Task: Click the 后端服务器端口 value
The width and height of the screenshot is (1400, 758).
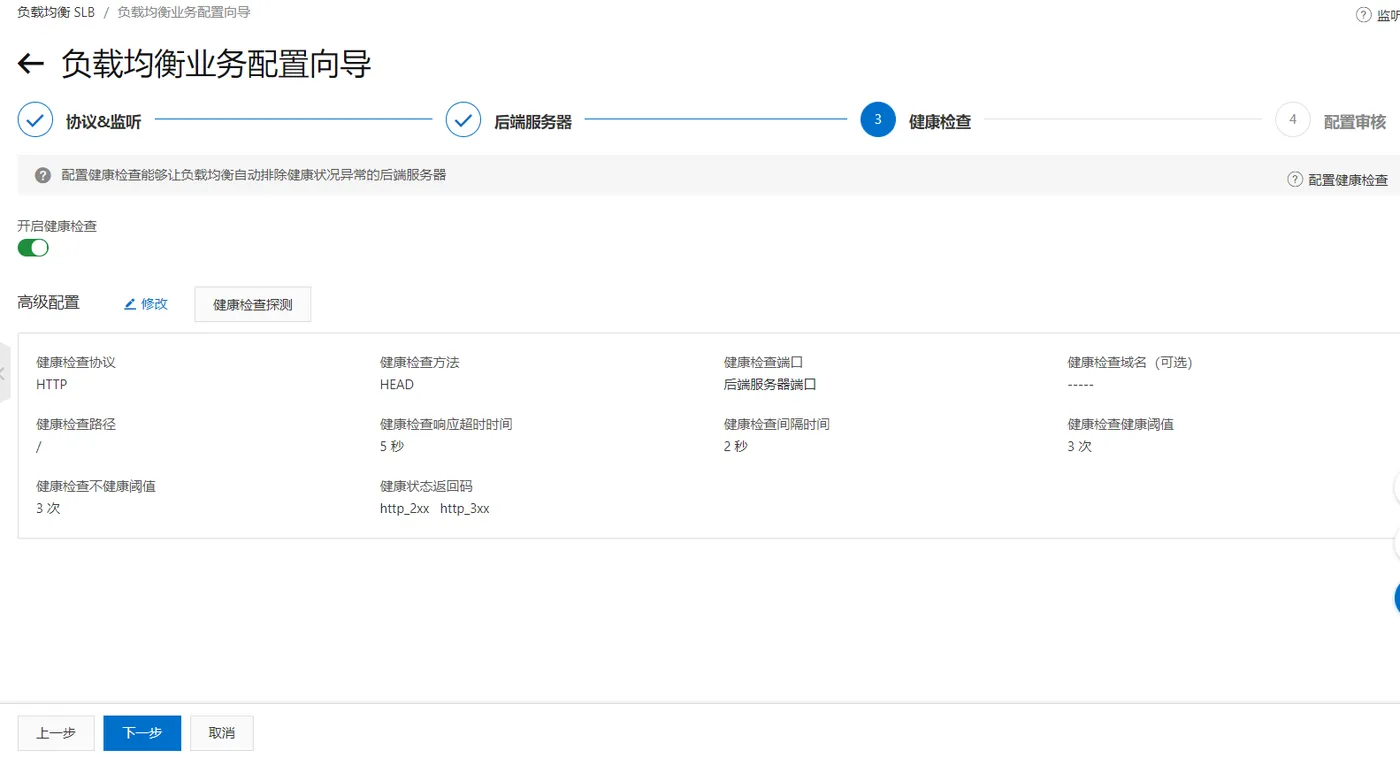Action: tap(770, 384)
